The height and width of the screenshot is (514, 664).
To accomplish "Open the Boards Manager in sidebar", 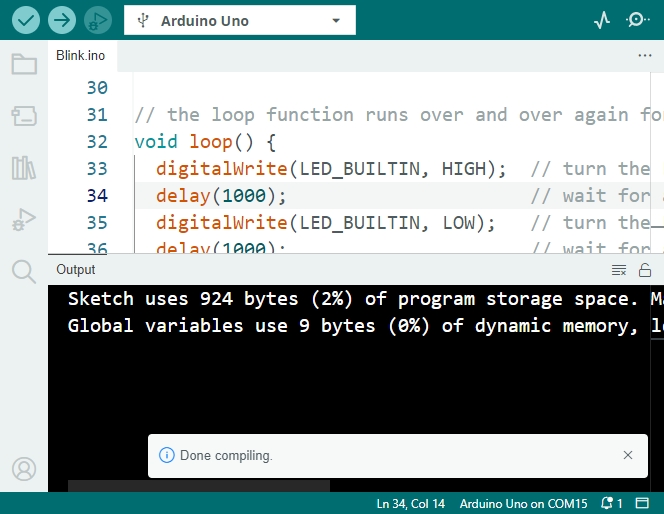I will pos(24,116).
